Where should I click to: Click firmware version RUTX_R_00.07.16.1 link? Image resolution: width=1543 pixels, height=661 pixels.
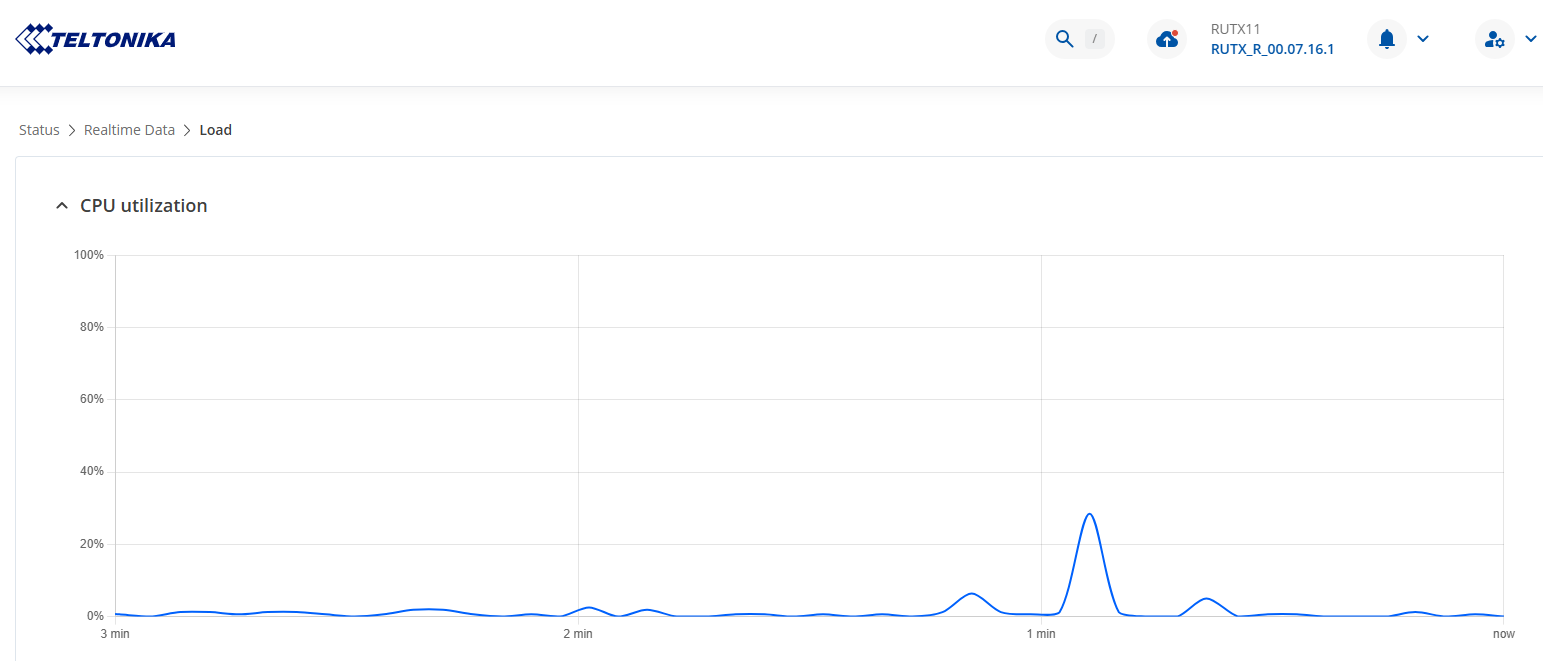click(1272, 49)
